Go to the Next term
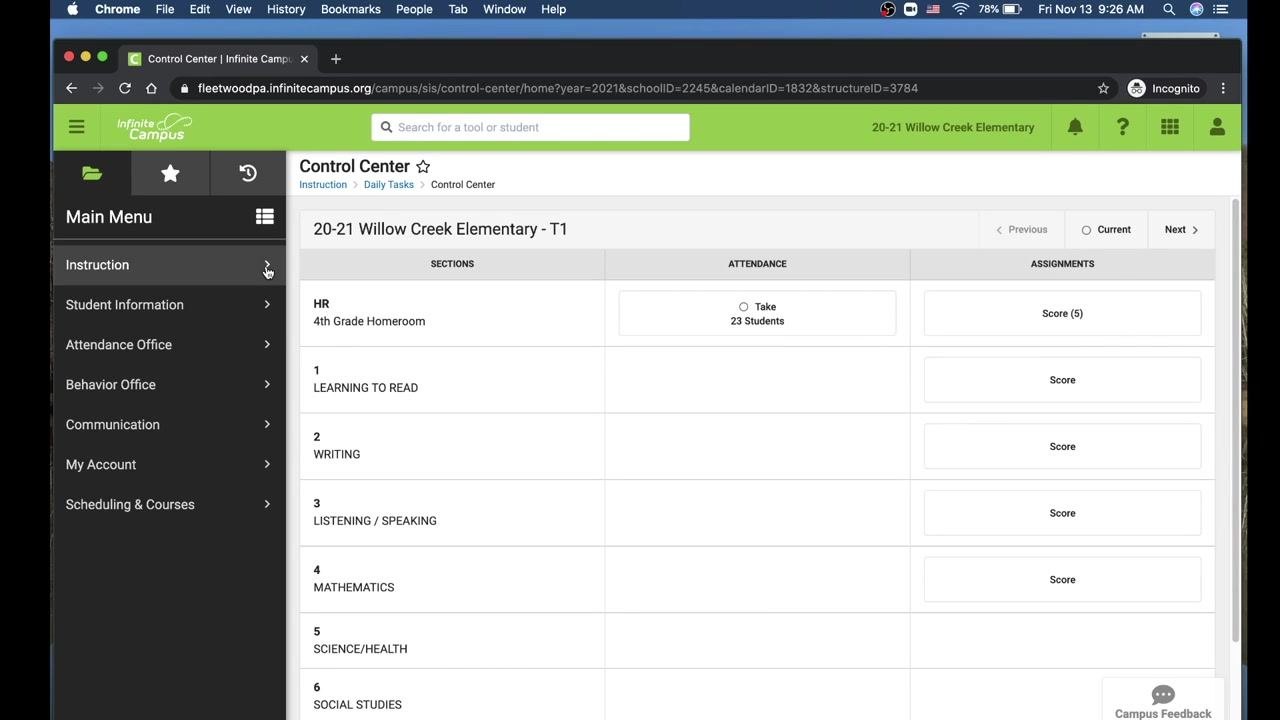 1181,230
